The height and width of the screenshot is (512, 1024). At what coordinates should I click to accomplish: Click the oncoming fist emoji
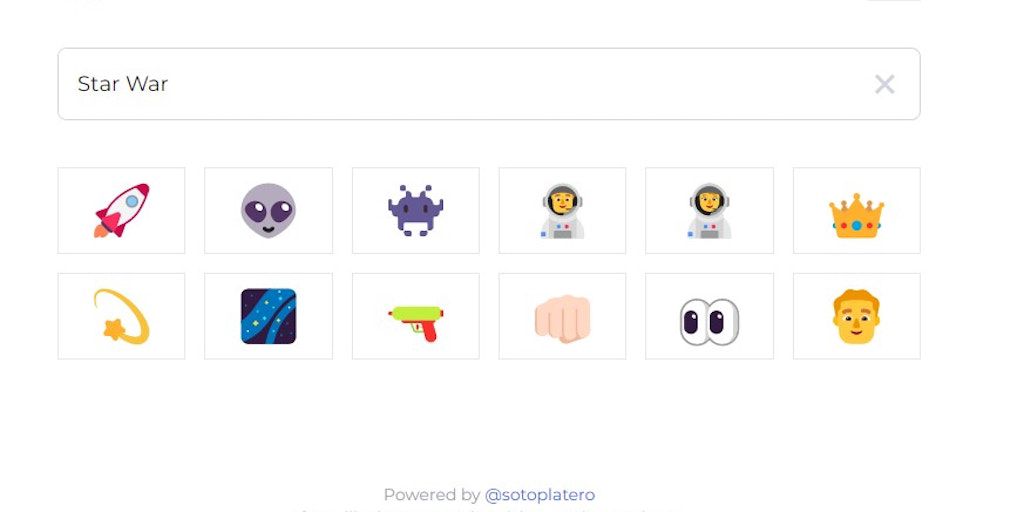coord(562,319)
